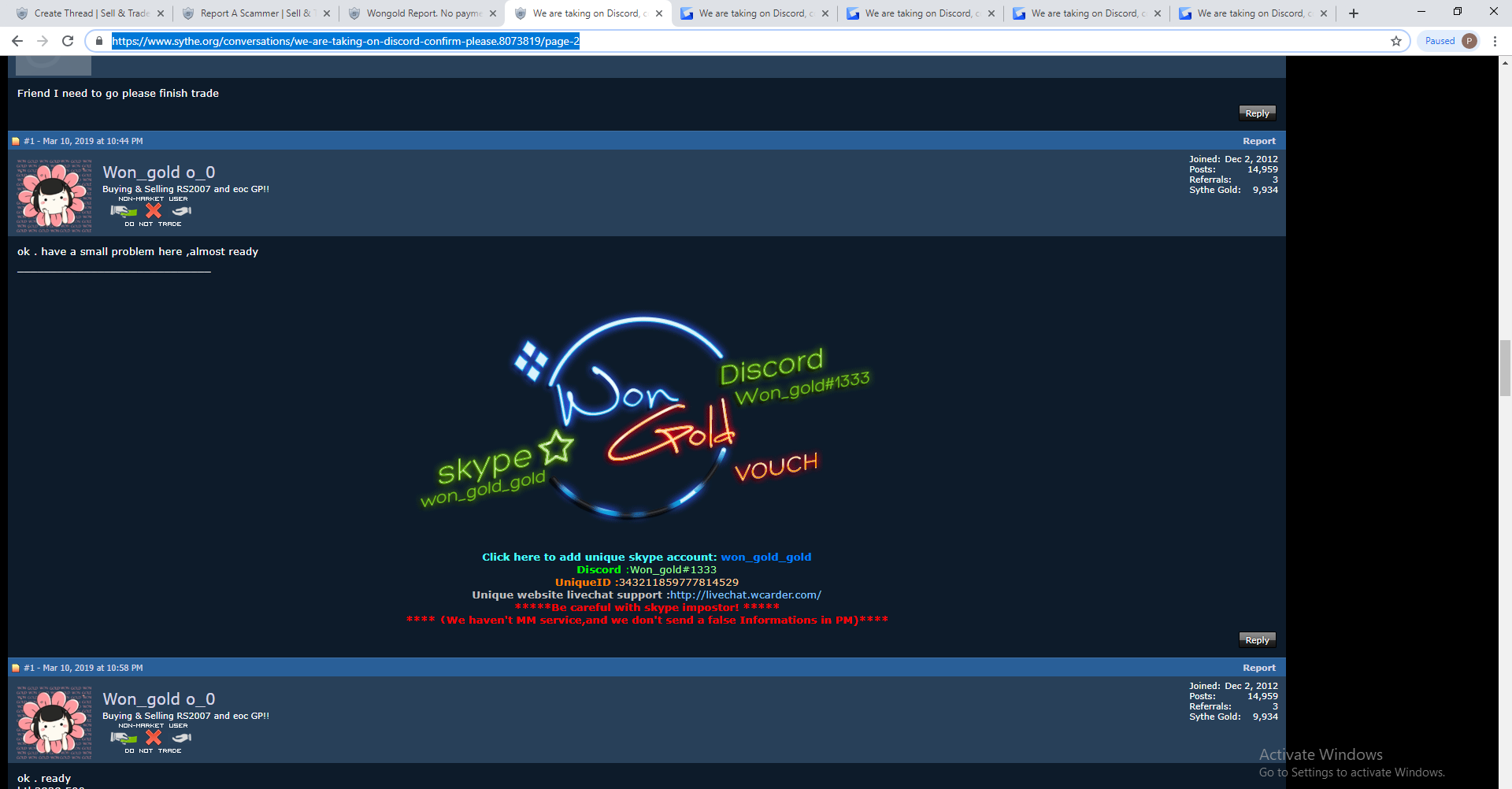Image resolution: width=1512 pixels, height=789 pixels.
Task: Reload the current Sythe page
Action: [x=68, y=41]
